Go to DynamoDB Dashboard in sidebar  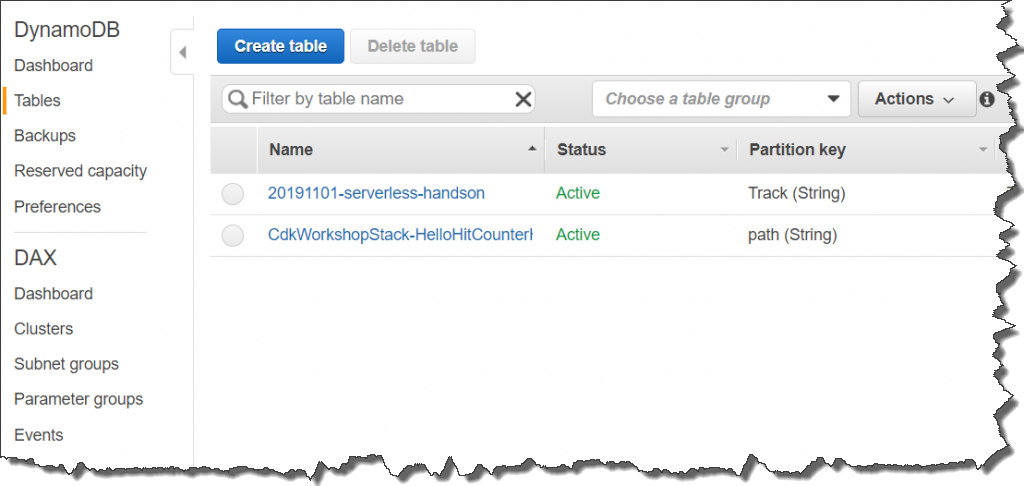pos(54,65)
